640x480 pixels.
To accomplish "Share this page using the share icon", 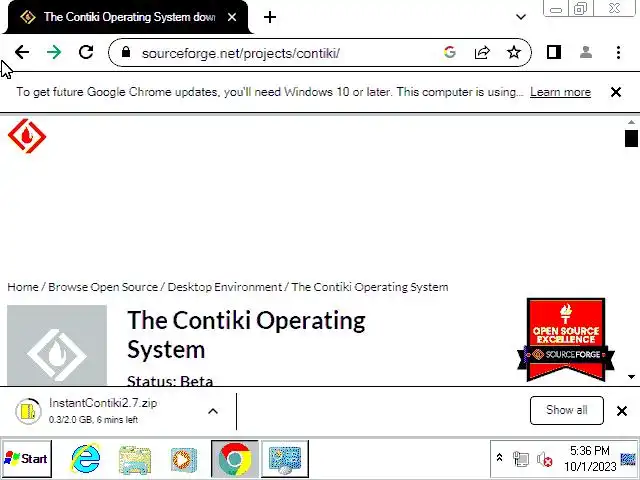I will click(482, 52).
